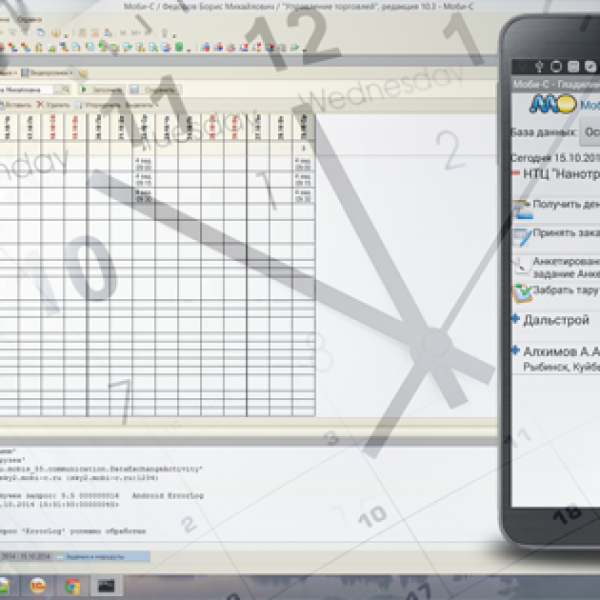Image resolution: width=600 pixels, height=600 pixels.
Task: Collapse the НТЦ 'Нанотр...' client entry
Action: 515,173
